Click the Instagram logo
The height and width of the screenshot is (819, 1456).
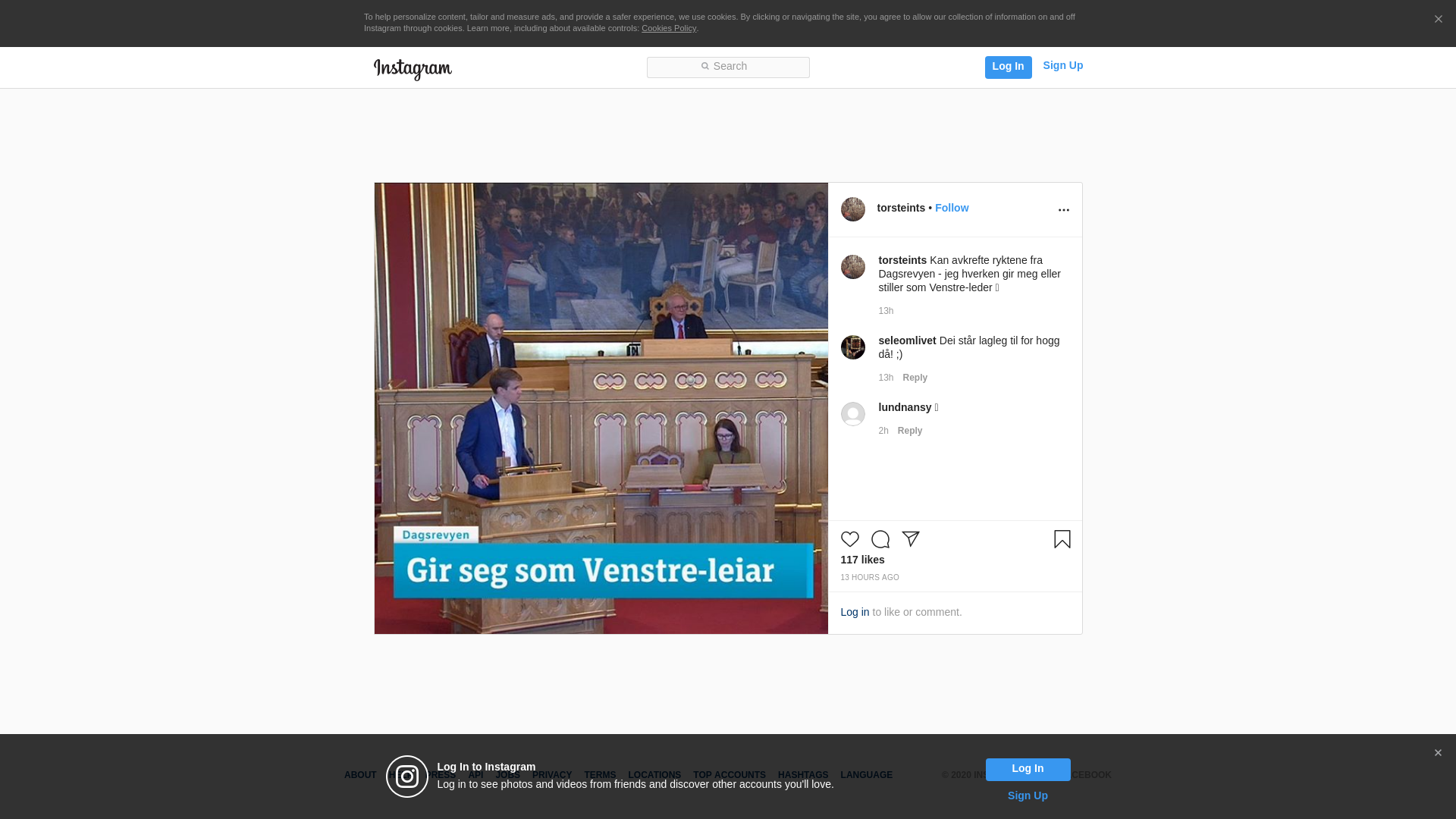413,69
